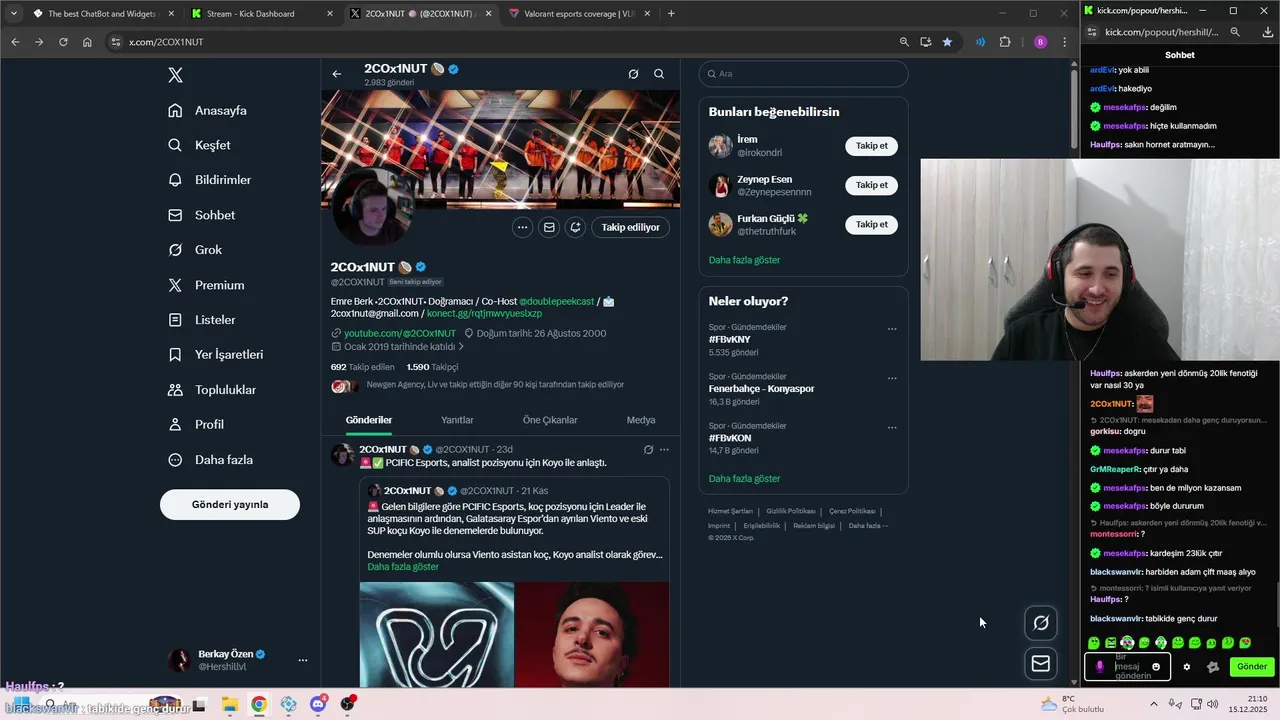1280x720 pixels.
Task: Switch to Valorant esports coverage tab
Action: click(x=579, y=14)
